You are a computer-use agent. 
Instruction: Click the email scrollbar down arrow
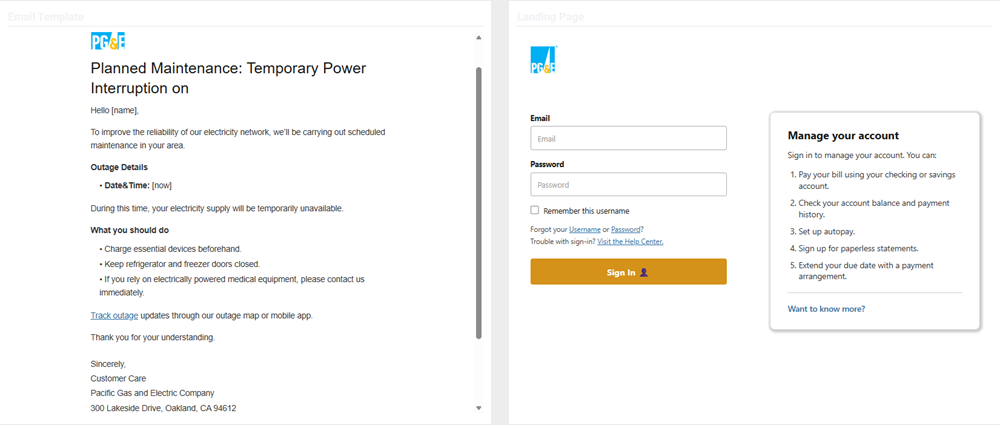pos(479,407)
